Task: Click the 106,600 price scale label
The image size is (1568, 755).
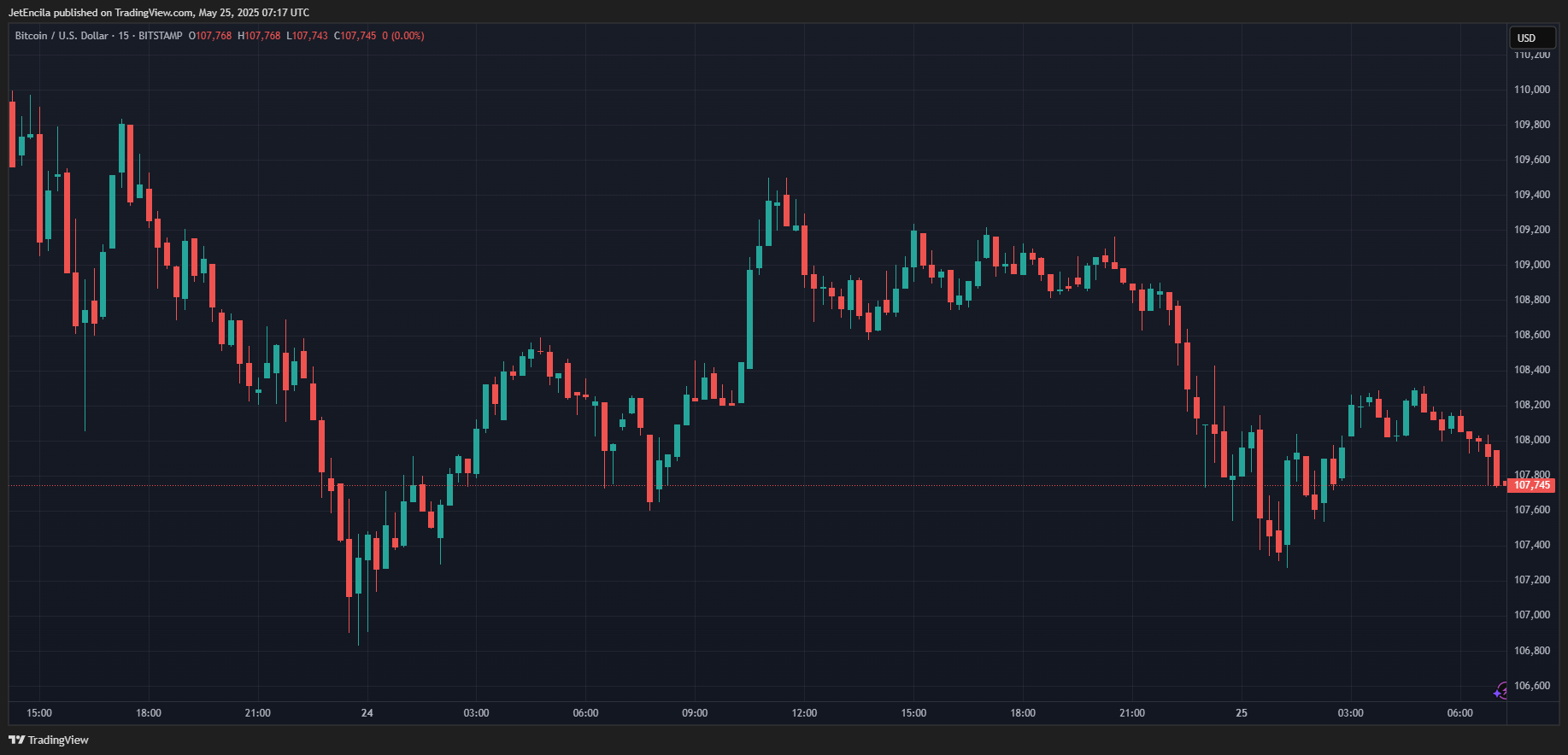Action: pyautogui.click(x=1532, y=686)
